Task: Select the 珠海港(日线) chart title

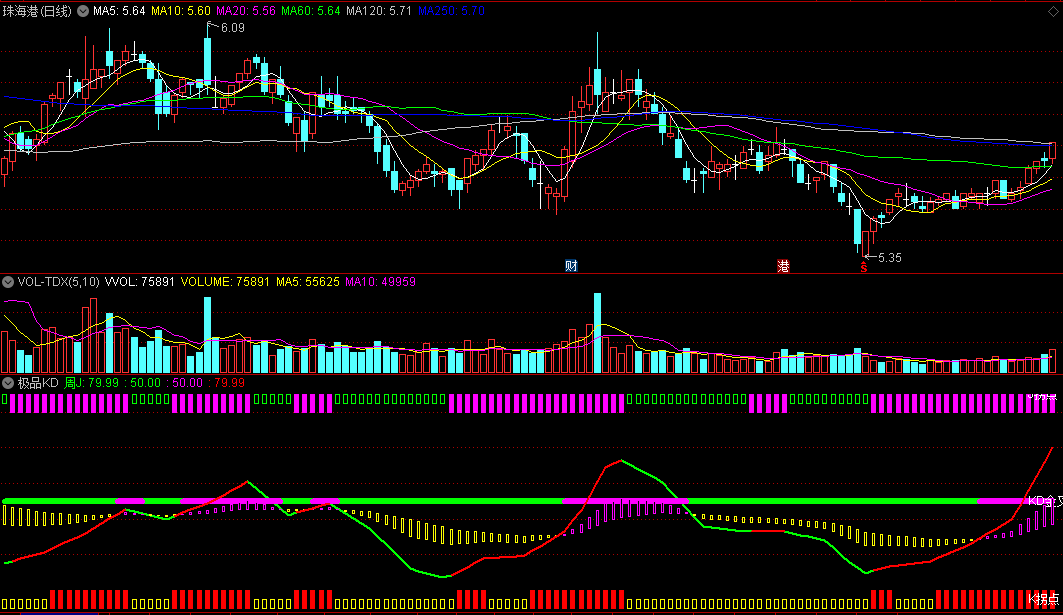Action: (37, 12)
